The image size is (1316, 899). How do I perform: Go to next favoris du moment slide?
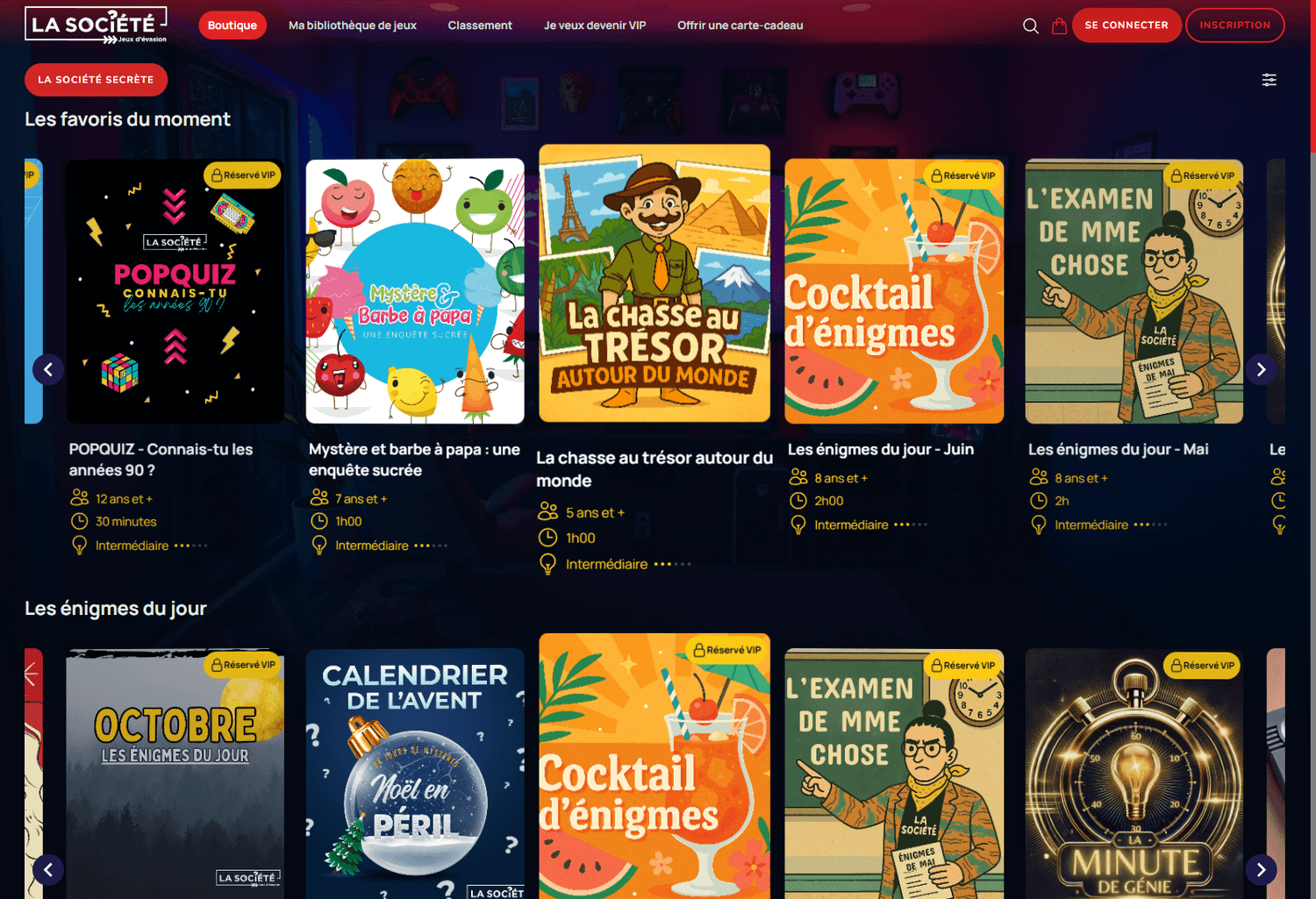pos(1262,369)
